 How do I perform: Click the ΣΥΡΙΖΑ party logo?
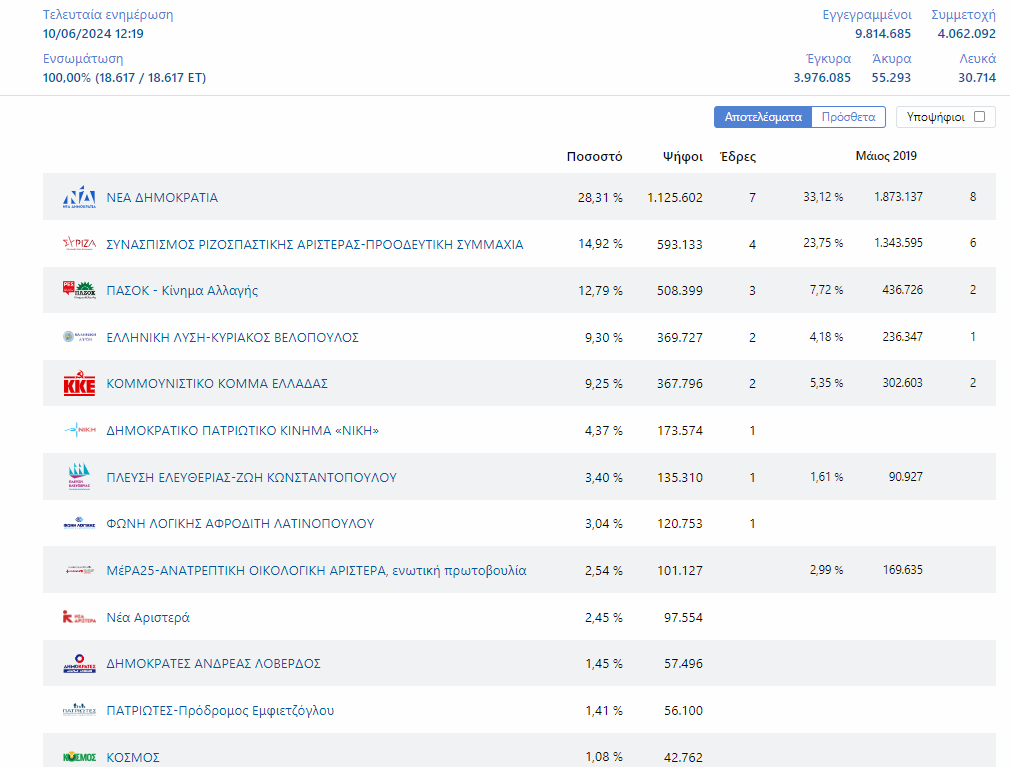point(79,244)
